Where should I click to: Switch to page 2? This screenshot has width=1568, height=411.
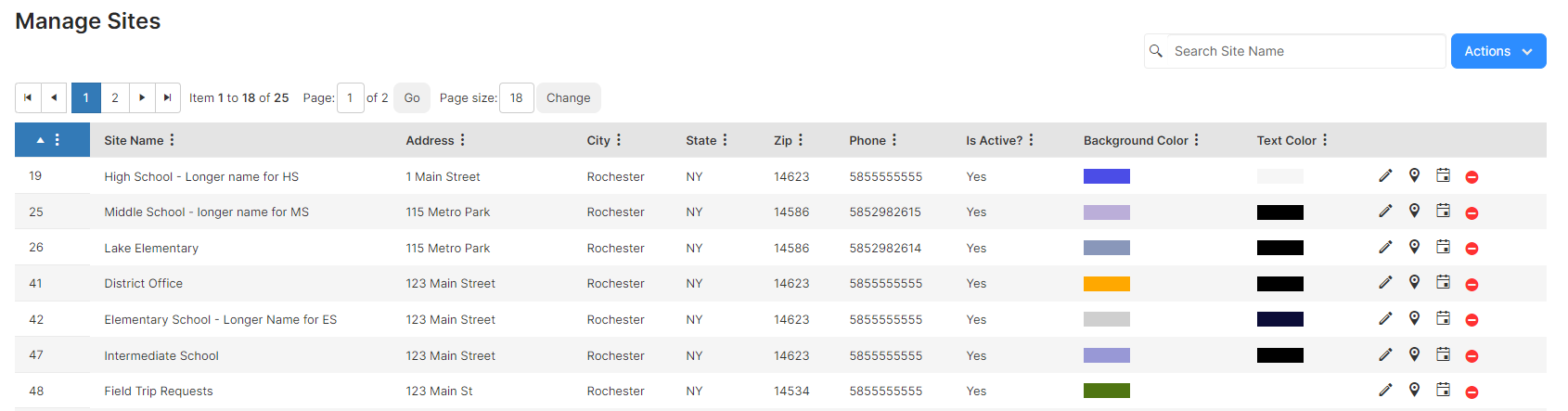[115, 97]
